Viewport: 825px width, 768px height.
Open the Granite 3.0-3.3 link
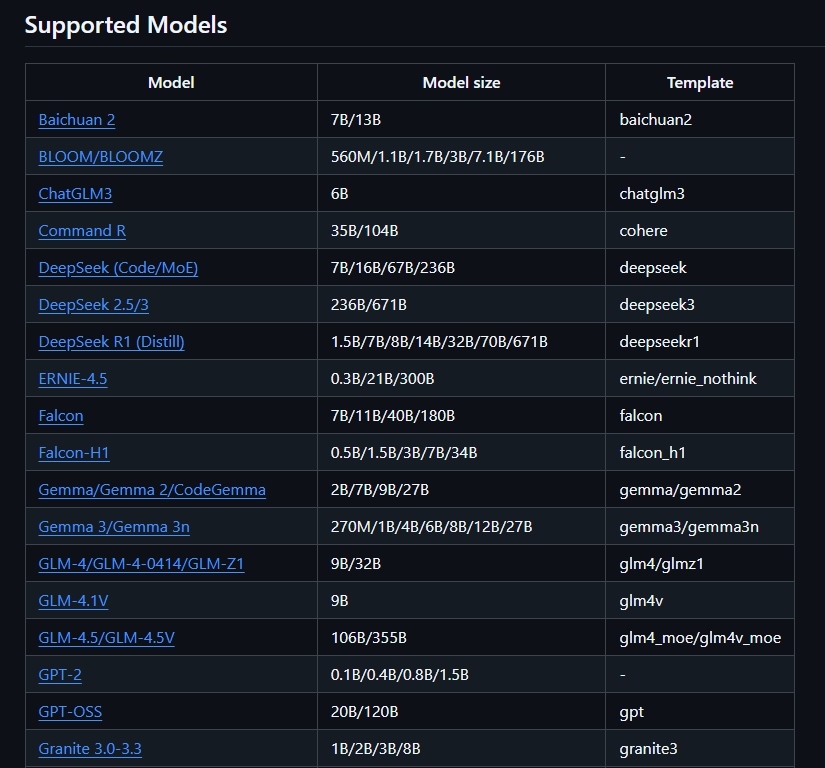(90, 749)
